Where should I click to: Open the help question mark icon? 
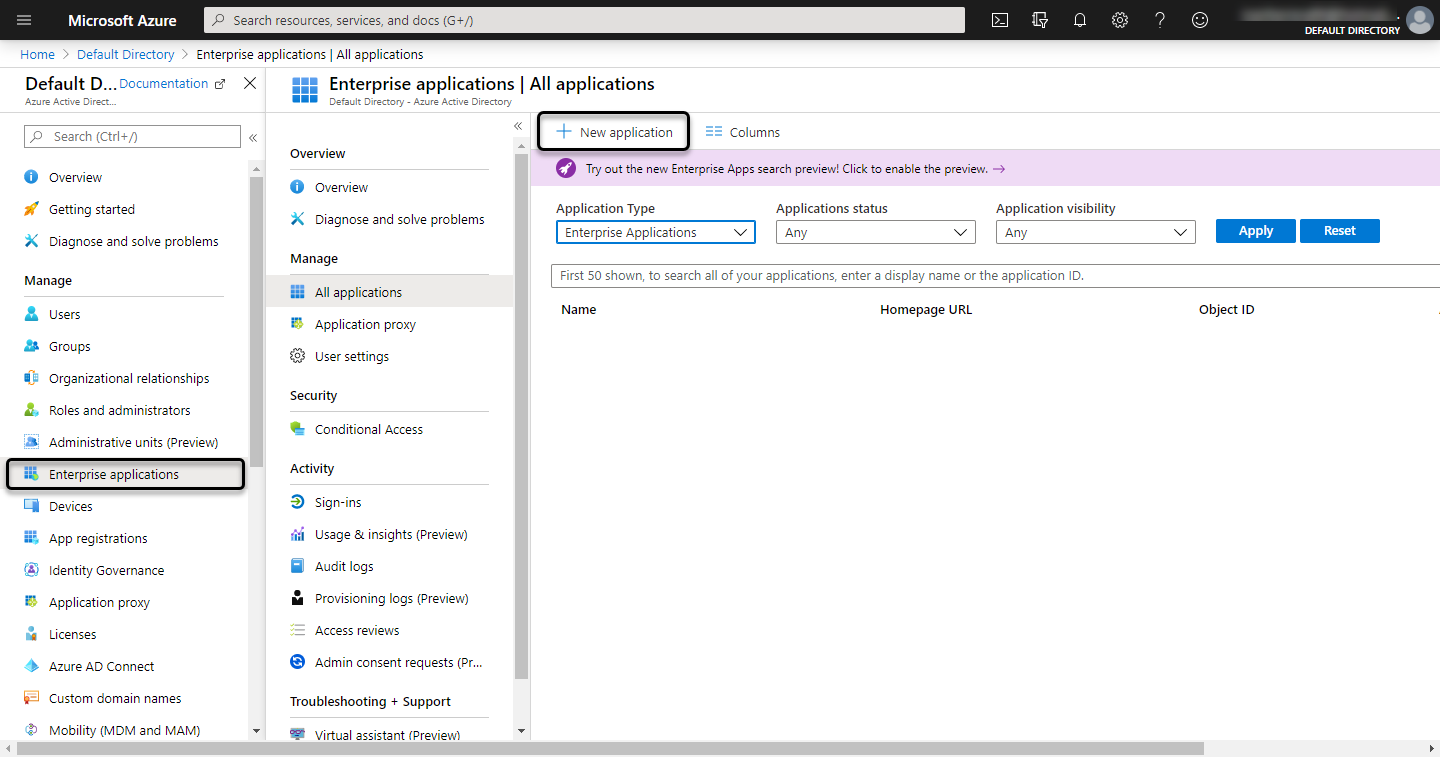pos(1160,20)
